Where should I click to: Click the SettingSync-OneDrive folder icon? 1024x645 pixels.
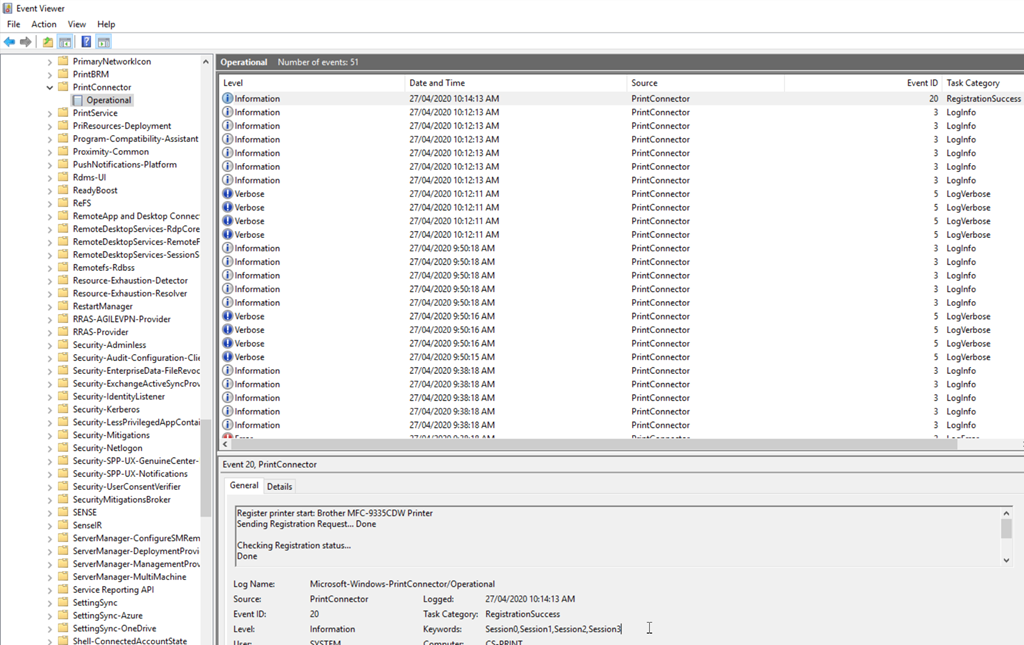coord(63,628)
